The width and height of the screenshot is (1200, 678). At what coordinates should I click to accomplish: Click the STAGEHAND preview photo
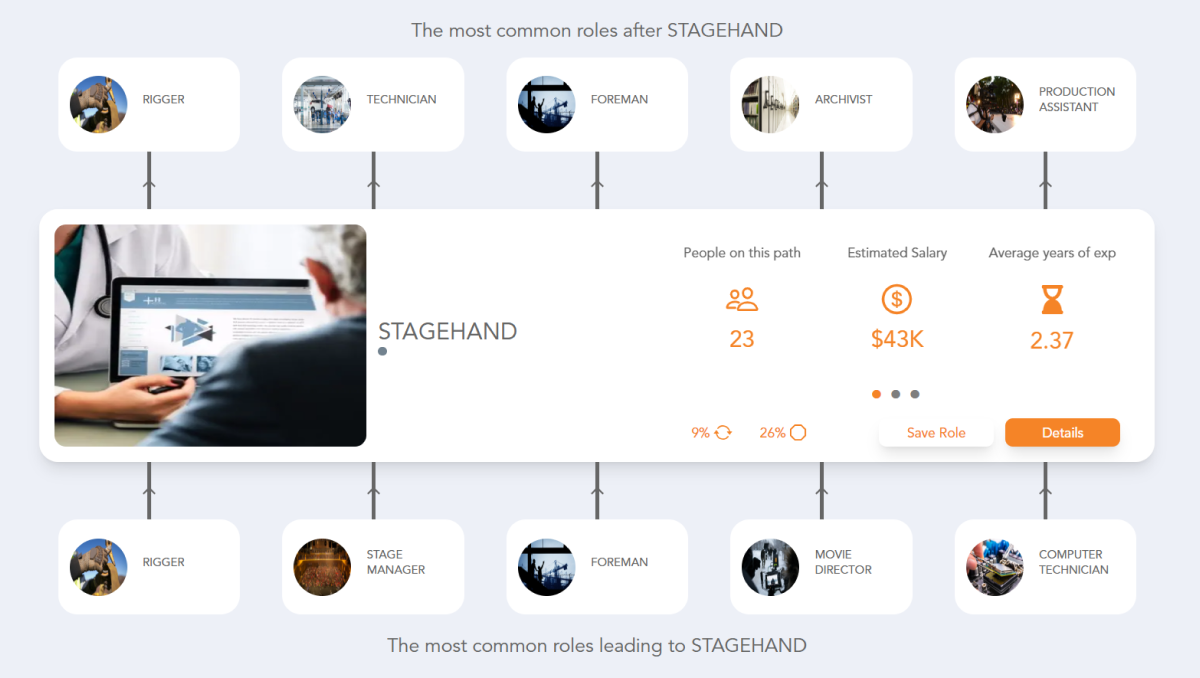(210, 334)
